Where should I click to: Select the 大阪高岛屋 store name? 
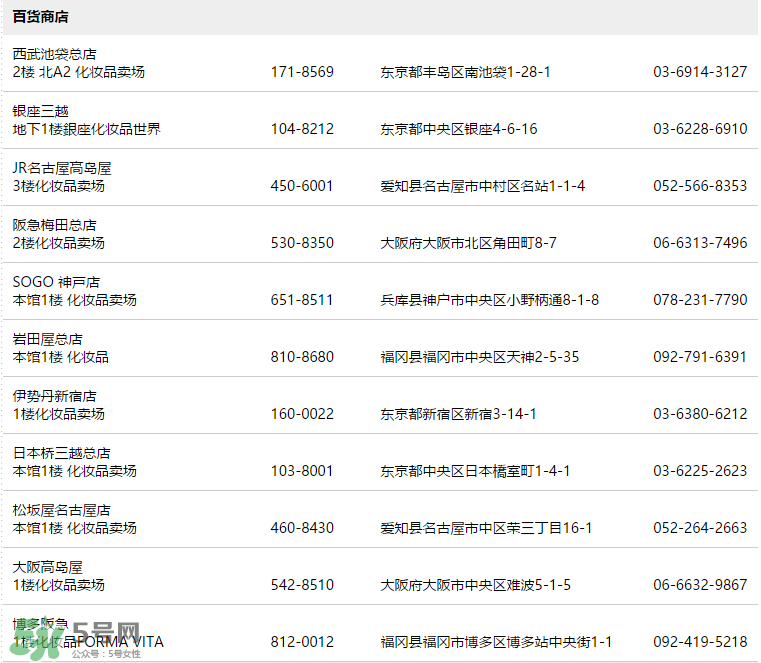[48, 567]
